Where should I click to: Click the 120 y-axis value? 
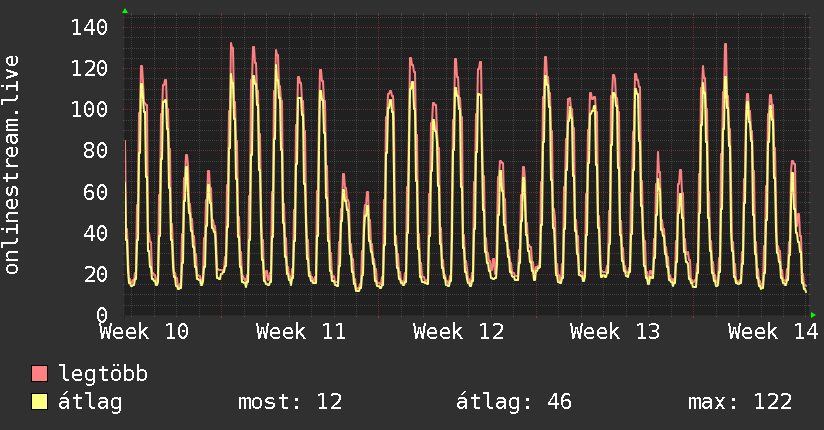(x=89, y=68)
